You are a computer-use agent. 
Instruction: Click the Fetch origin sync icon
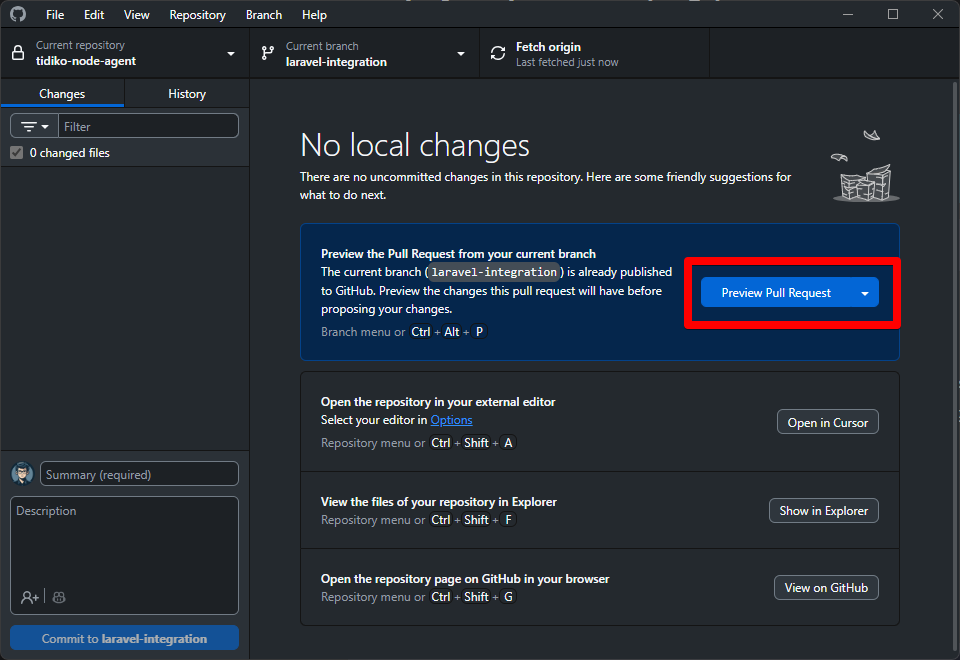pyautogui.click(x=497, y=51)
